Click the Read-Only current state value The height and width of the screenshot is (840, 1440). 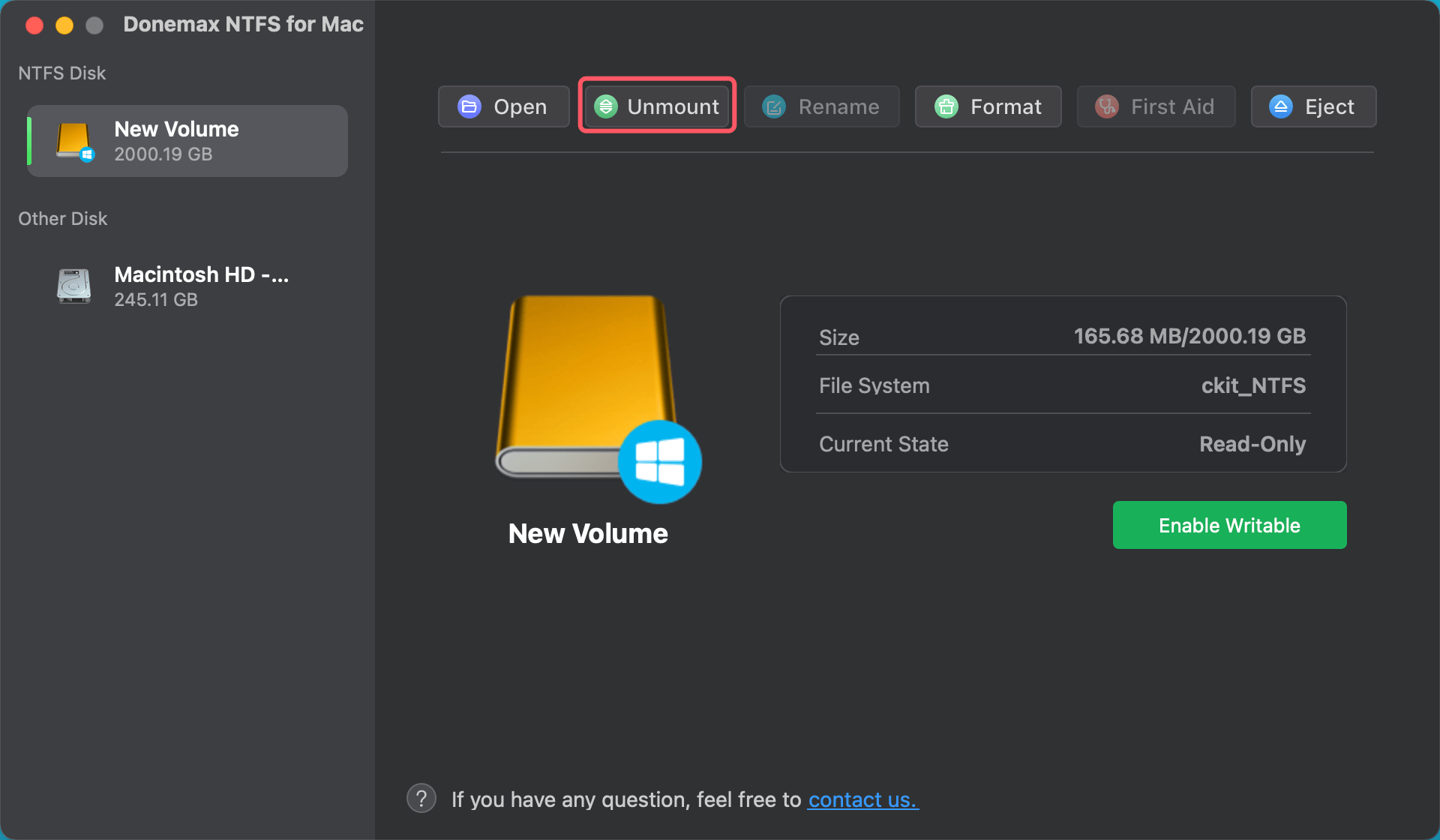pos(1252,444)
